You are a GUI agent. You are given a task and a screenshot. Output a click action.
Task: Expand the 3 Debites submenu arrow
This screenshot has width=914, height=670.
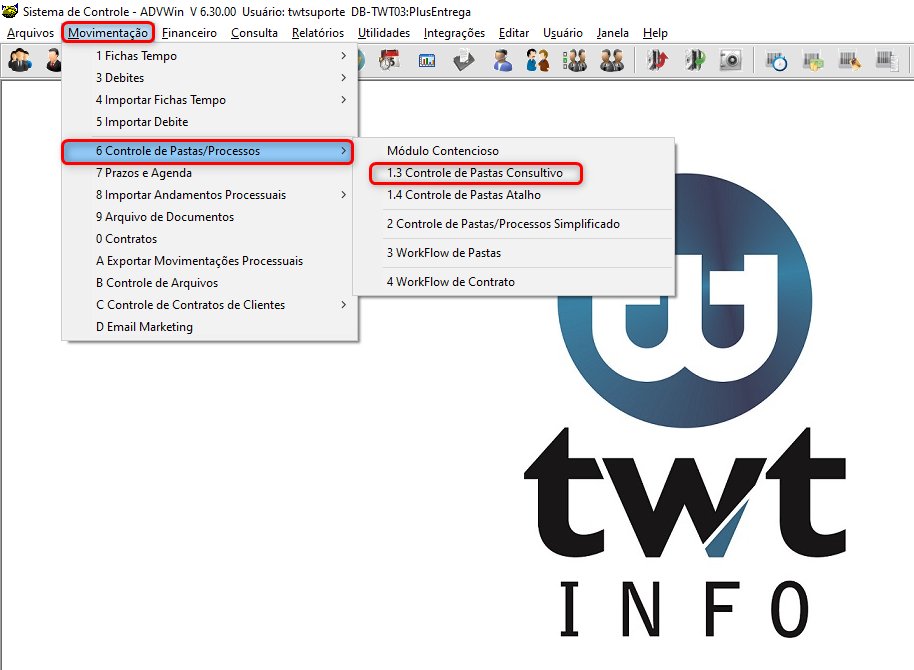click(x=343, y=78)
